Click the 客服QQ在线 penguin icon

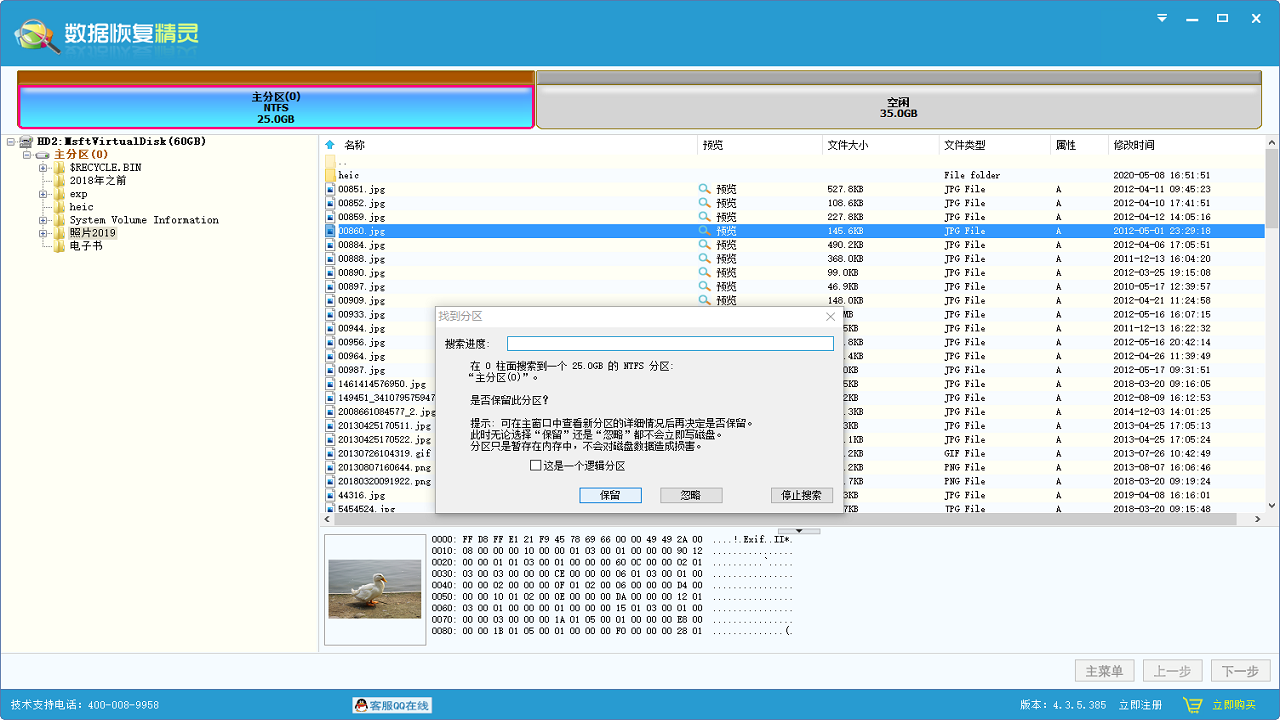[360, 705]
